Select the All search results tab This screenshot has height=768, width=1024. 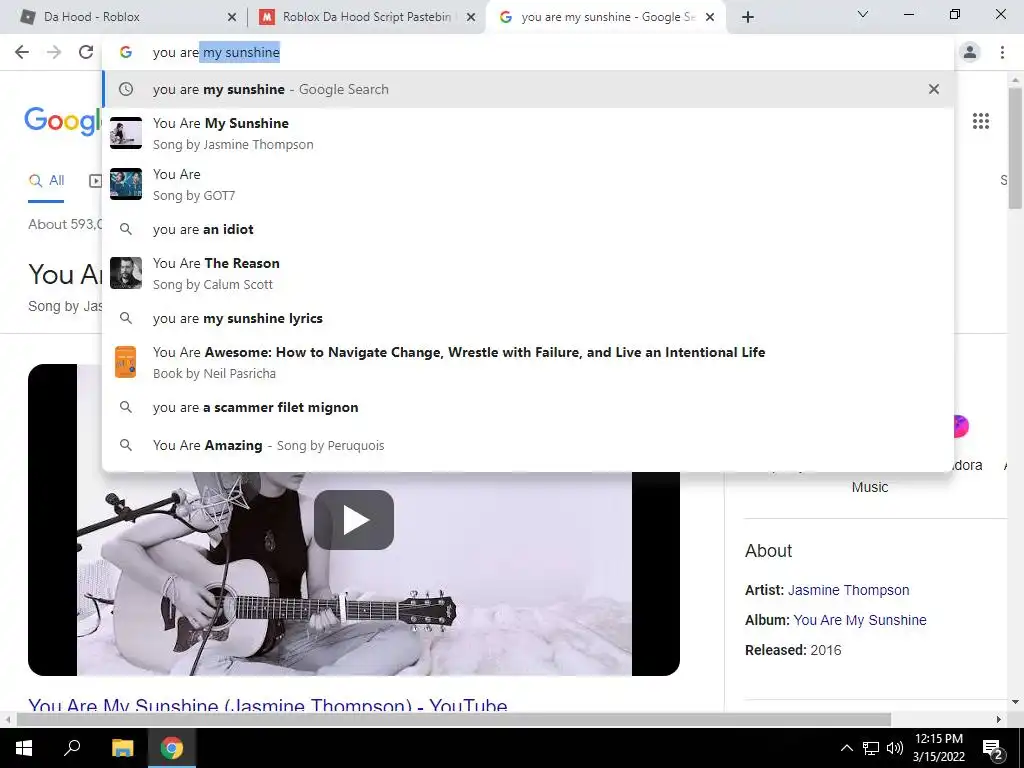click(46, 181)
